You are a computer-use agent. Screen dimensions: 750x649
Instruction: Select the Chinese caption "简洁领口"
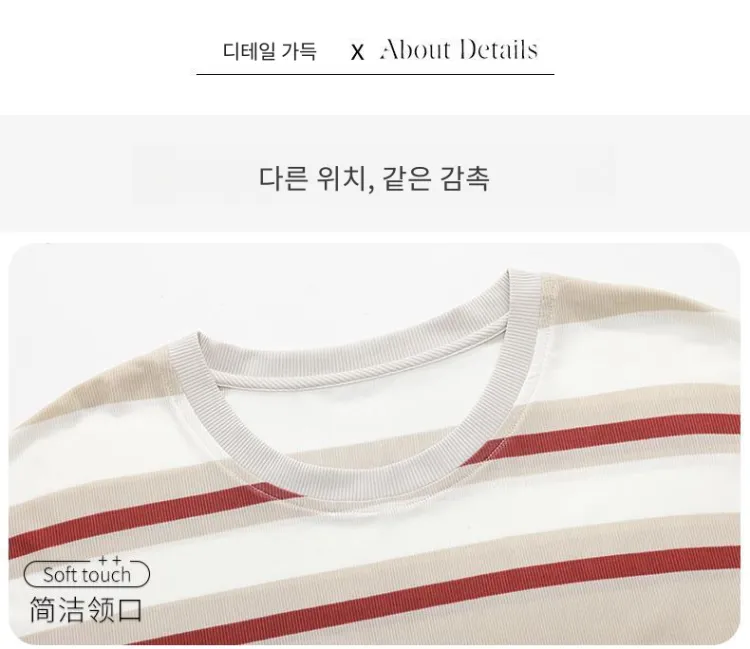point(86,610)
